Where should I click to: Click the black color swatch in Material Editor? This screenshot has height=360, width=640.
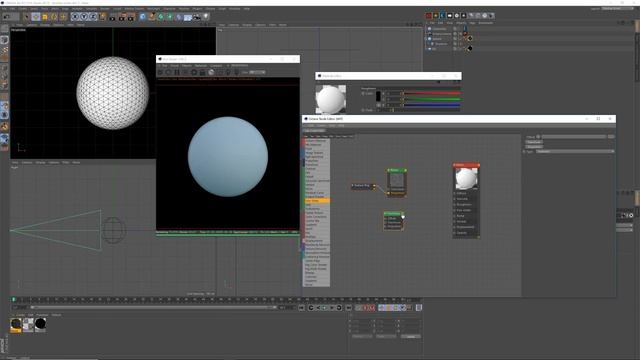tap(378, 96)
